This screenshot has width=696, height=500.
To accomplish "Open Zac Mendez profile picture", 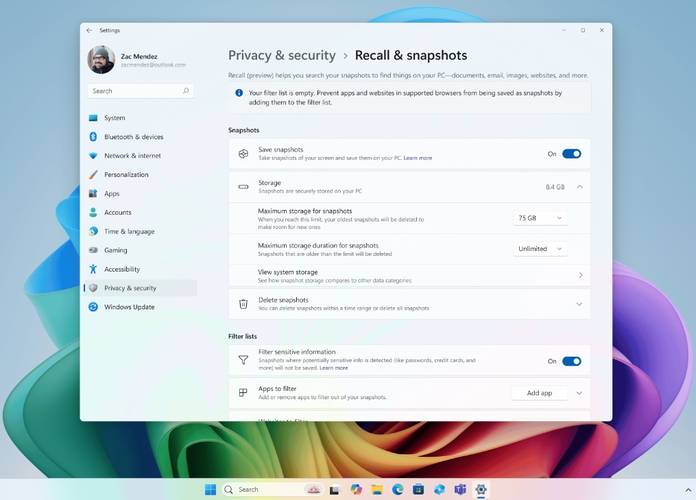I will pos(101,60).
